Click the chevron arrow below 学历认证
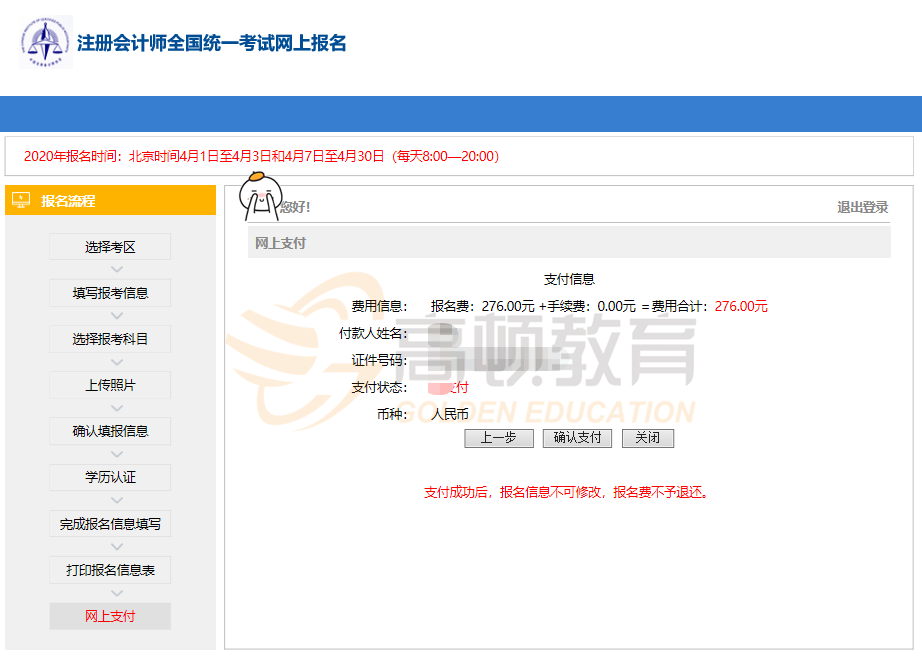The image size is (922, 659). click(x=116, y=500)
